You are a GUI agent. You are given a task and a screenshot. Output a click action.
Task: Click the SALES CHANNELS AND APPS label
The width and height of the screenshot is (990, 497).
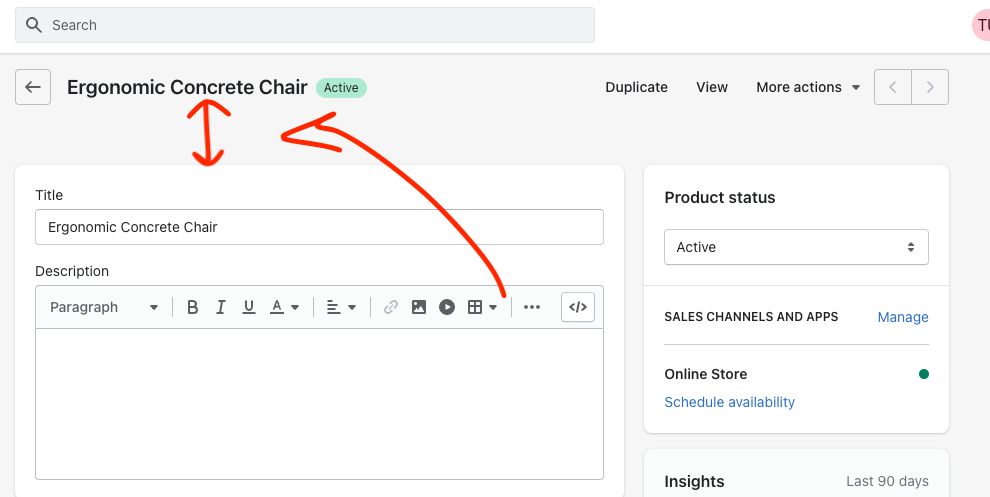751,317
